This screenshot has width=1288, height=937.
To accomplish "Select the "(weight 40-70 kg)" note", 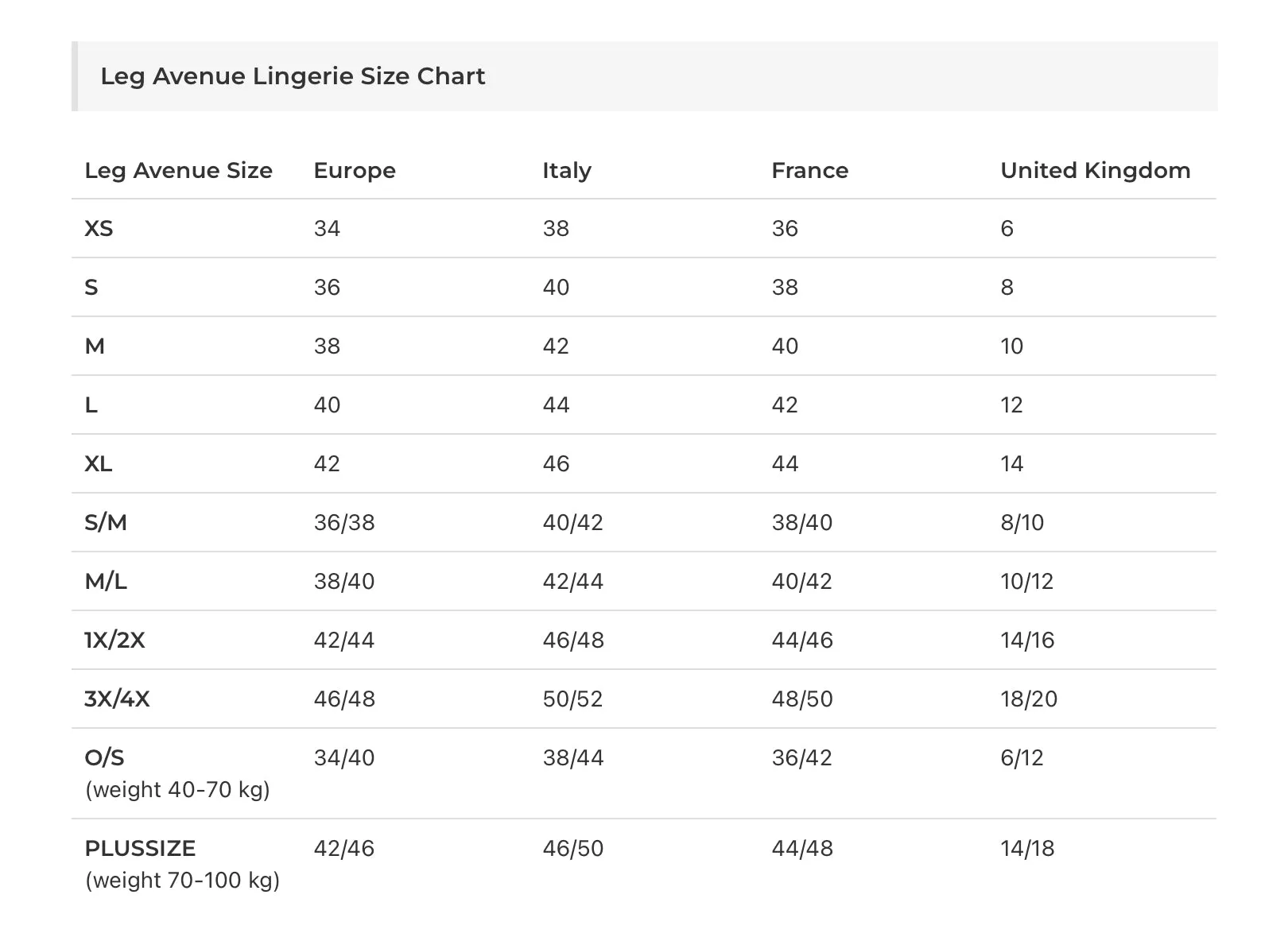I will 178,790.
